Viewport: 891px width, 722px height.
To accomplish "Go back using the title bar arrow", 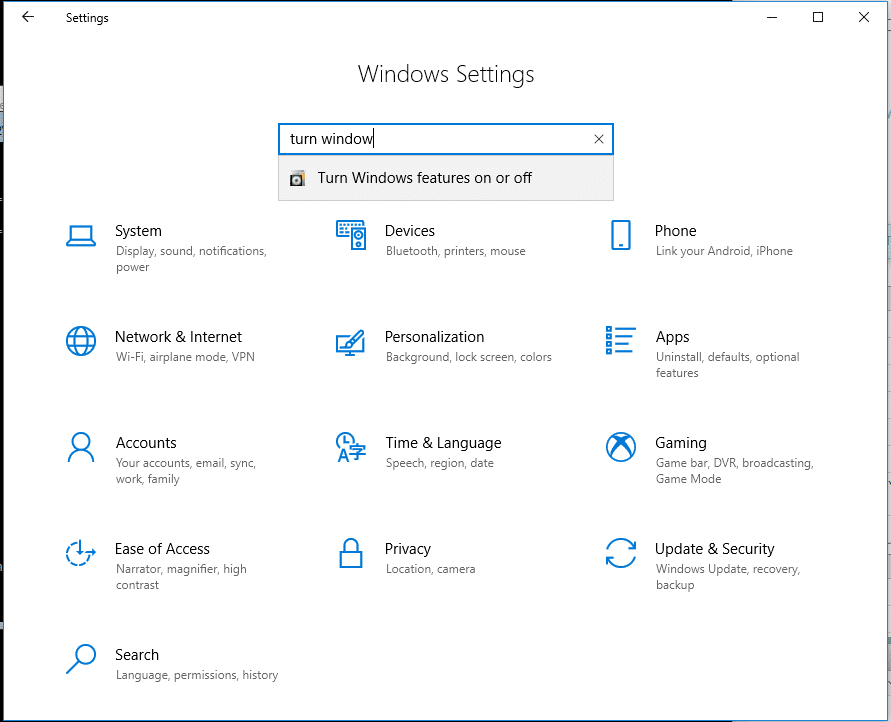I will pyautogui.click(x=28, y=17).
